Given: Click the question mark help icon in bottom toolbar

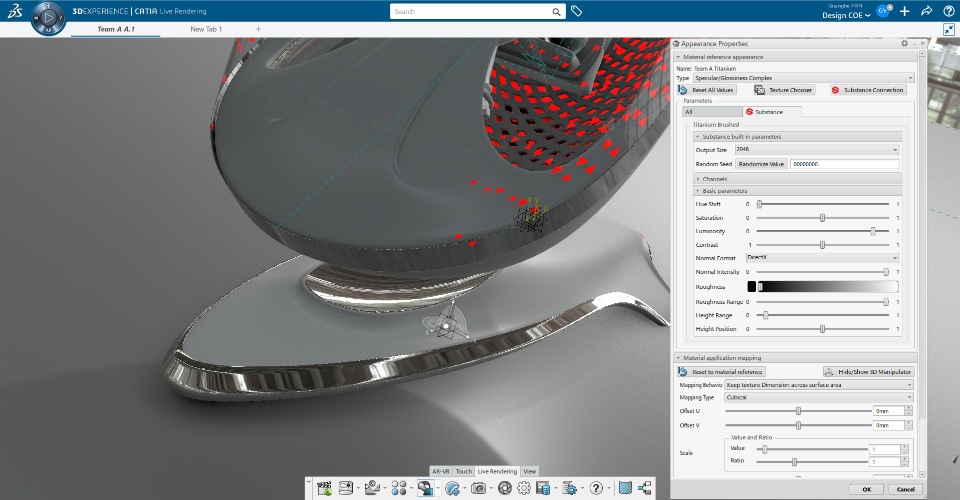Looking at the screenshot, I should 596,488.
